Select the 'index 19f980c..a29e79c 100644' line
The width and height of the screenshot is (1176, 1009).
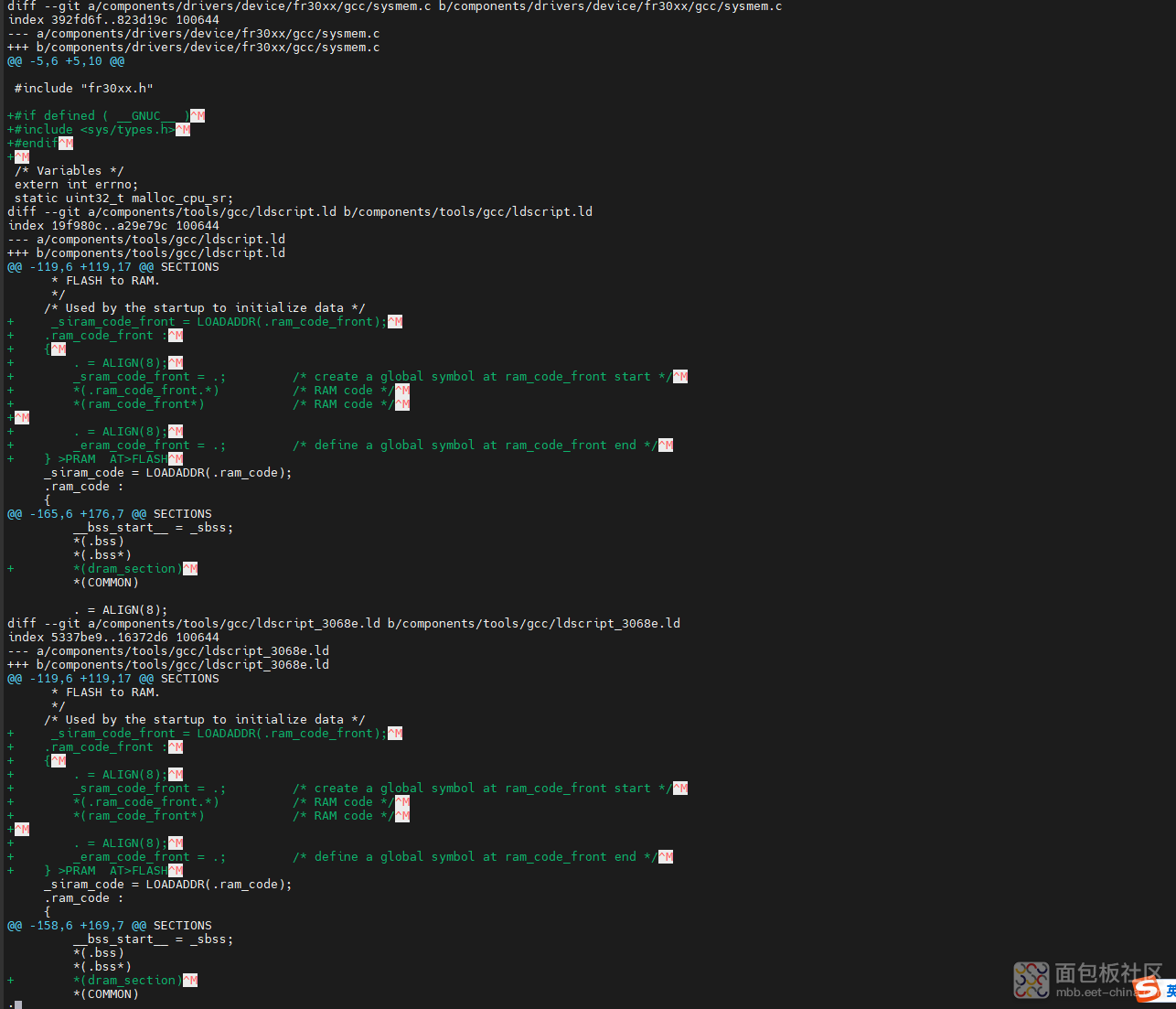113,225
